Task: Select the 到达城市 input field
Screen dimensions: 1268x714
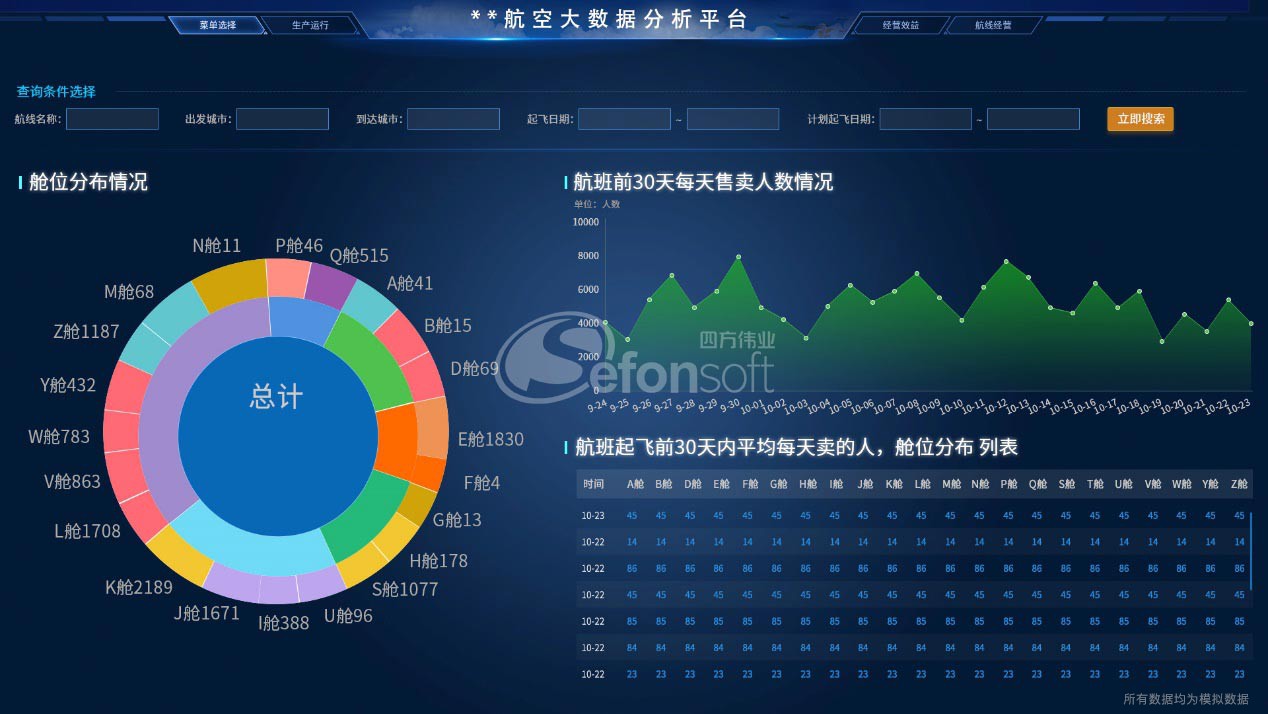Action: [x=453, y=119]
